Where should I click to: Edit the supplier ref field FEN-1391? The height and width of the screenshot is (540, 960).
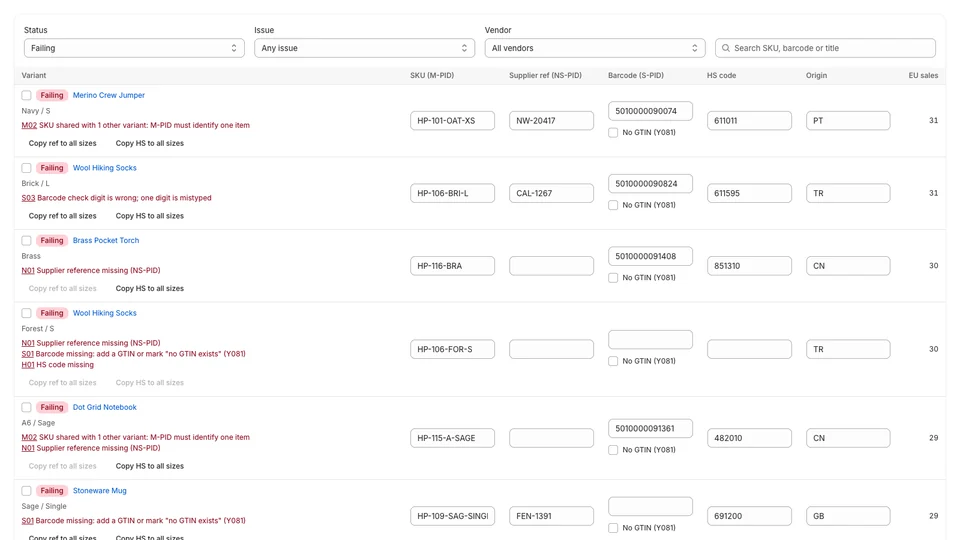[x=551, y=516]
